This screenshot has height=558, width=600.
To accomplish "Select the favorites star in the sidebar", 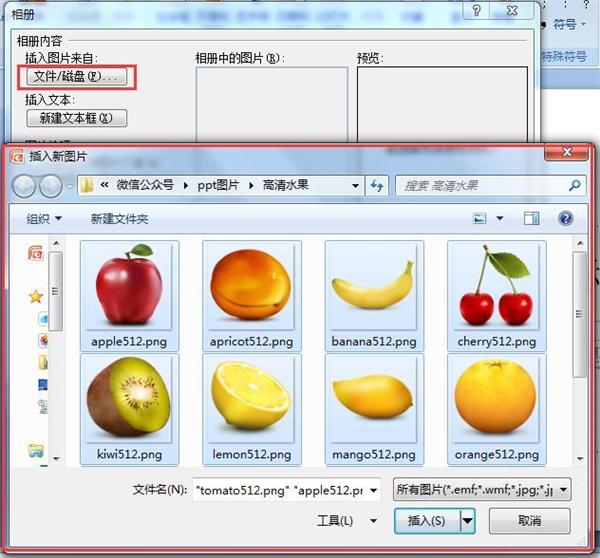I will pyautogui.click(x=36, y=296).
